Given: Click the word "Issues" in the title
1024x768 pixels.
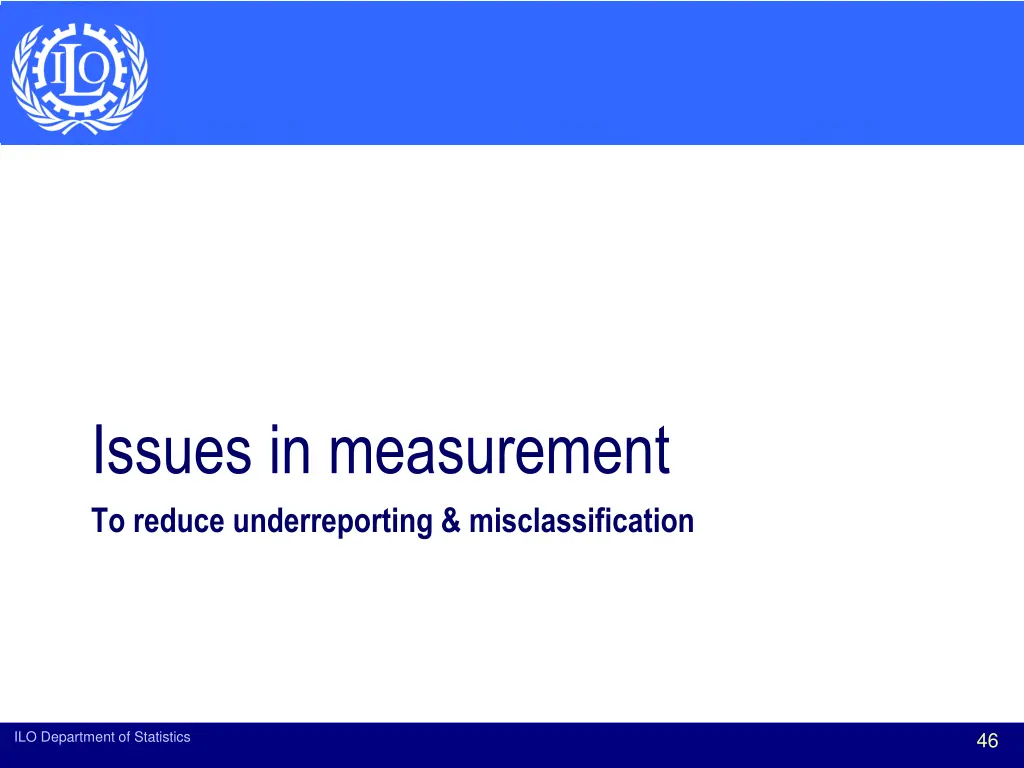Looking at the screenshot, I should [x=171, y=451].
